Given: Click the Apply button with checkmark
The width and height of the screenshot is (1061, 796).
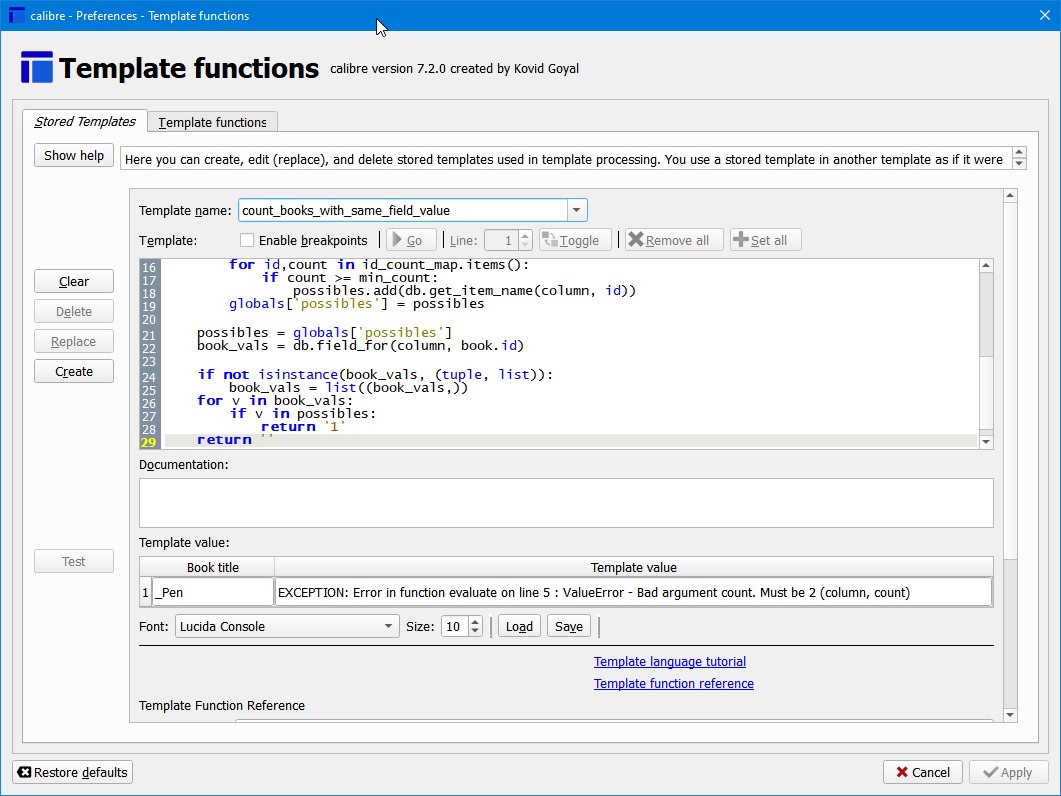Looking at the screenshot, I should pos(1007,772).
